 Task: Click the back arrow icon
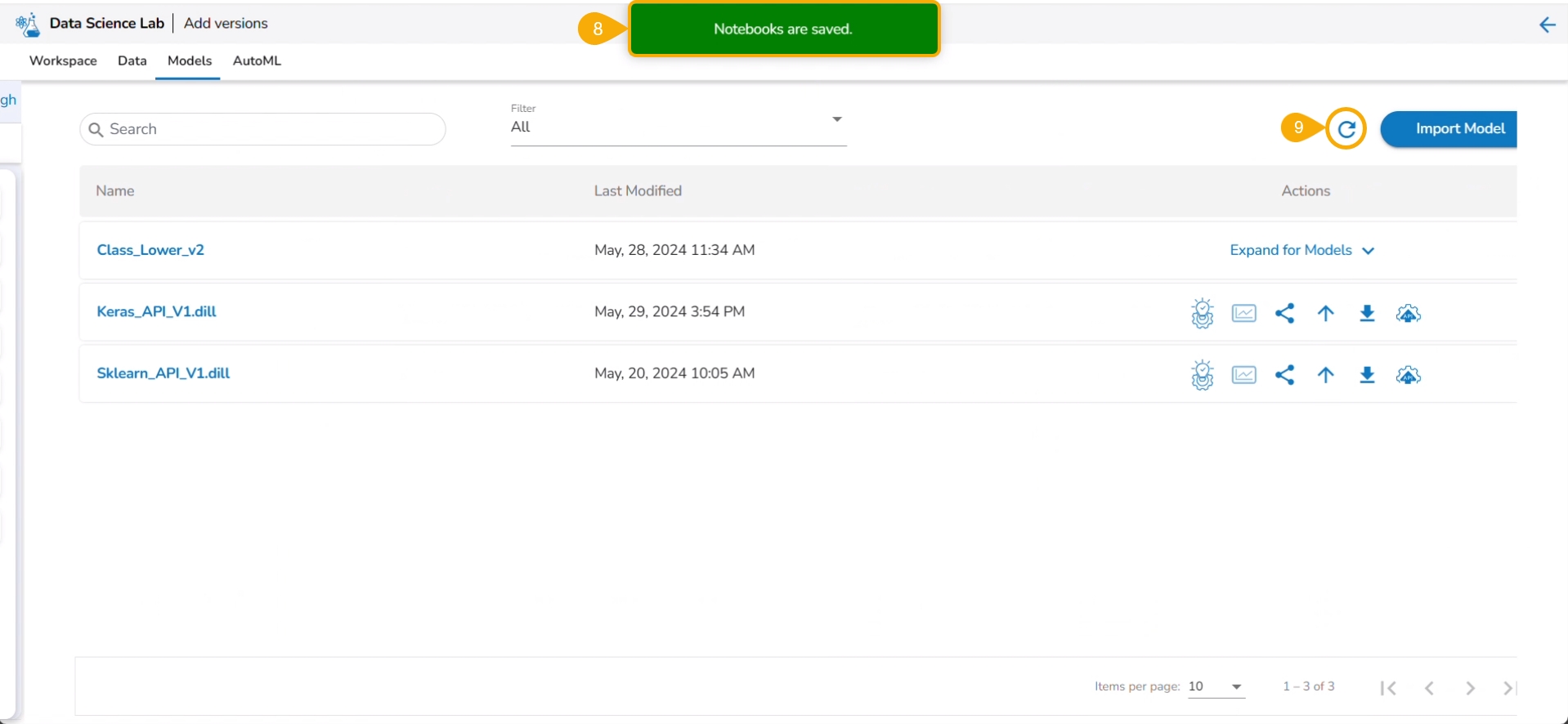coord(1547,25)
